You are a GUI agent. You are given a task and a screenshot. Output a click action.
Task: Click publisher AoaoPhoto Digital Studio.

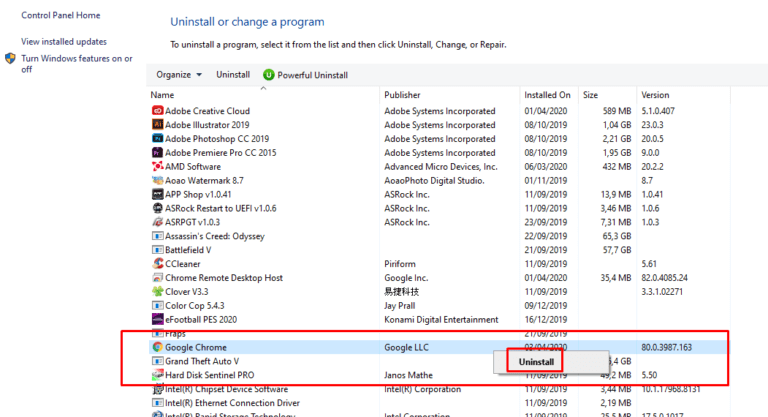click(x=434, y=180)
